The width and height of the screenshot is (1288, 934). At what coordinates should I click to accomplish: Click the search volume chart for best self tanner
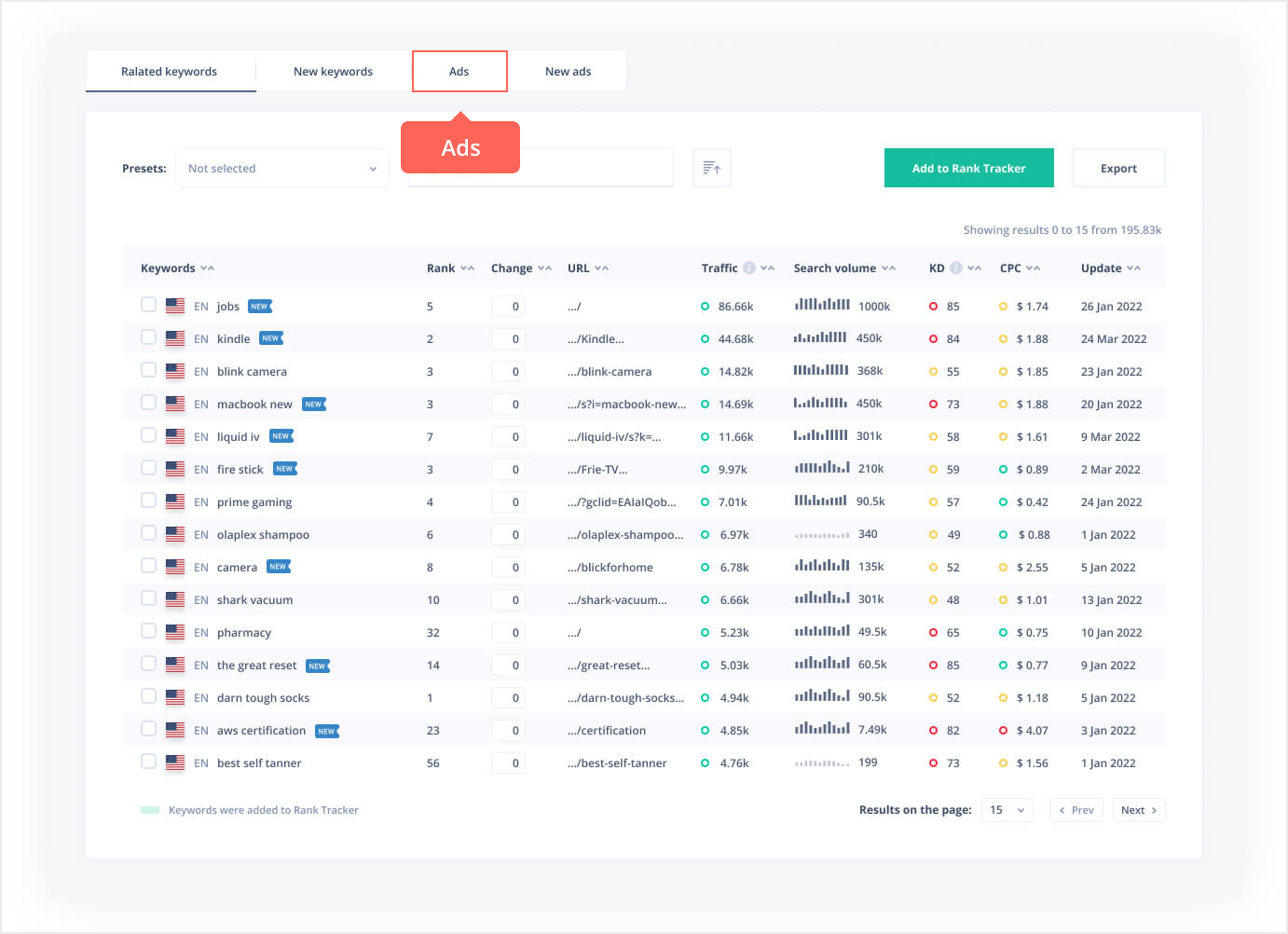pyautogui.click(x=822, y=763)
